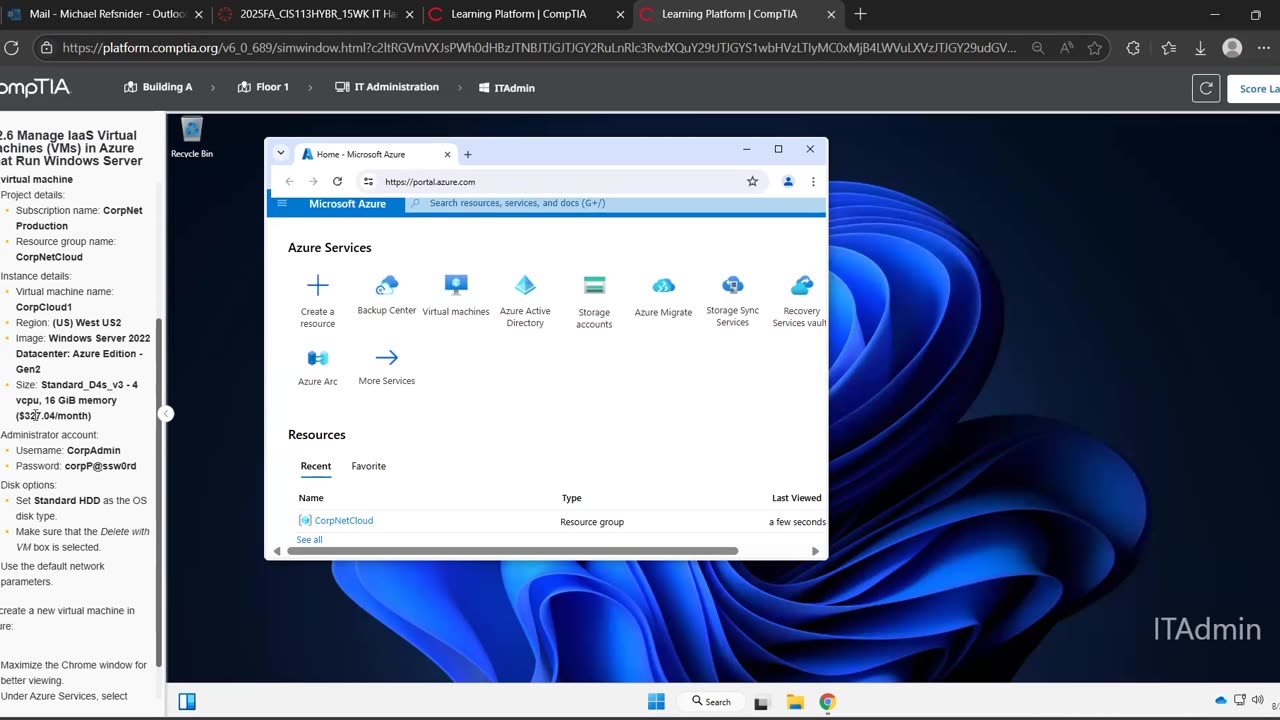Bookmark portal.azure.com with the star icon

click(x=752, y=181)
